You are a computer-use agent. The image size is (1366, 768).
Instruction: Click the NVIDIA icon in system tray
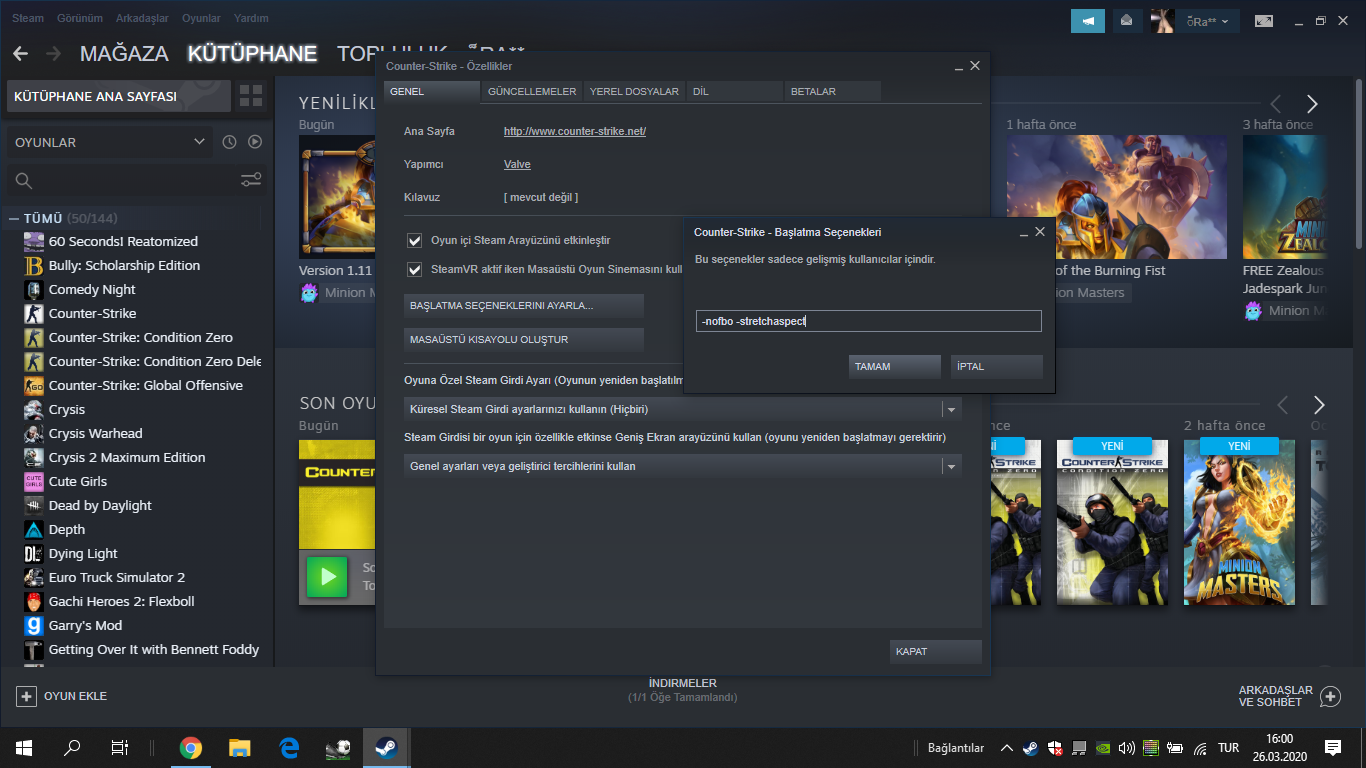click(1103, 747)
